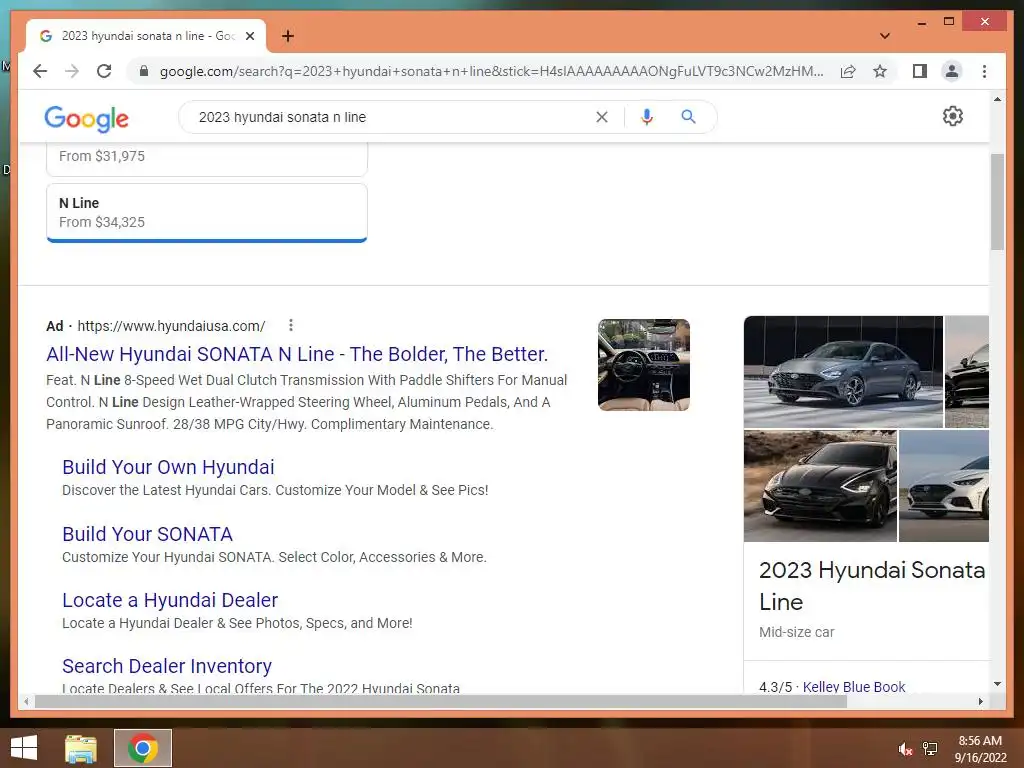Click the https://www.hyundaiusa.com/ ad URL
This screenshot has width=1024, height=768.
click(x=171, y=326)
